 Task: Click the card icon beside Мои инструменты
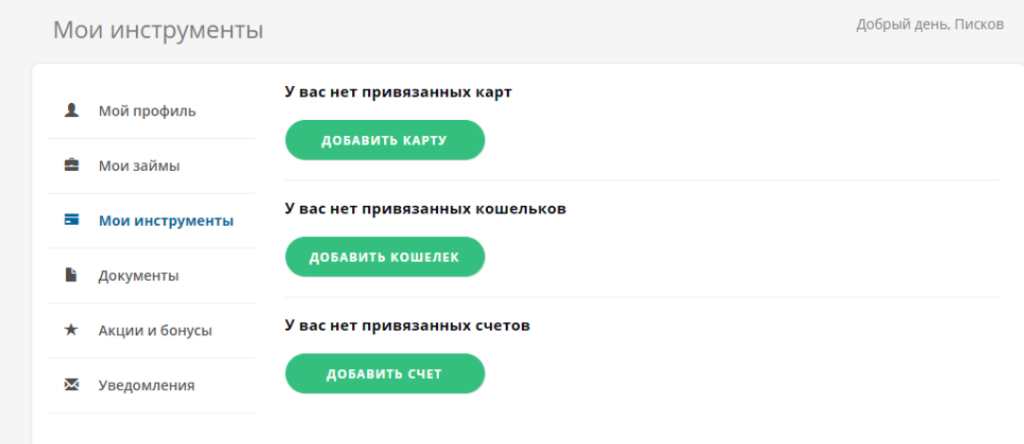pos(72,220)
